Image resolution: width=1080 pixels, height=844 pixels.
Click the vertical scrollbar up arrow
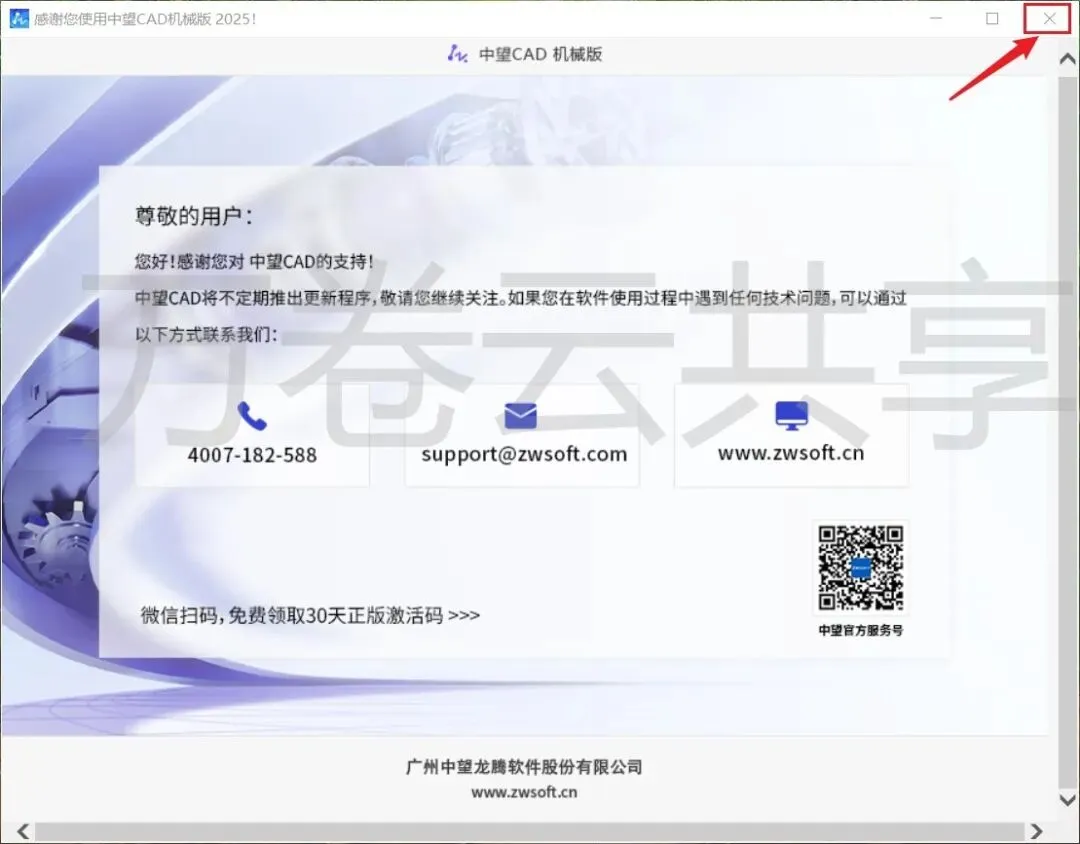tap(1068, 59)
